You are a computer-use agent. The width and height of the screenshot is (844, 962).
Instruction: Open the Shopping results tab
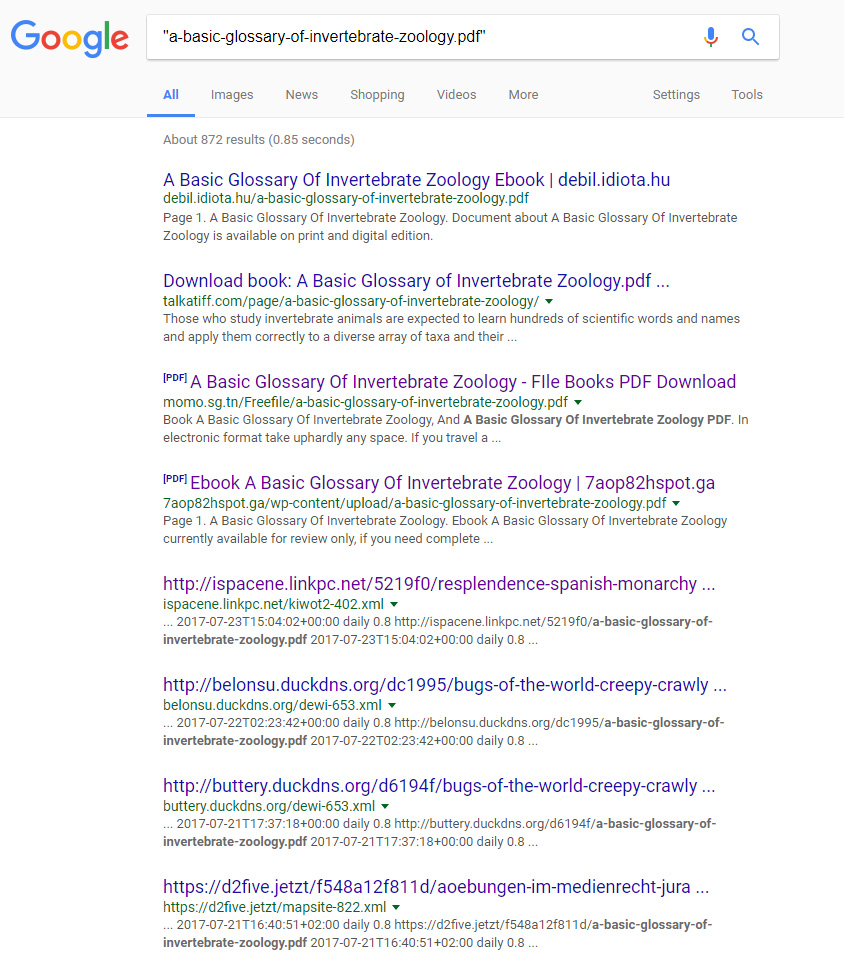click(377, 95)
